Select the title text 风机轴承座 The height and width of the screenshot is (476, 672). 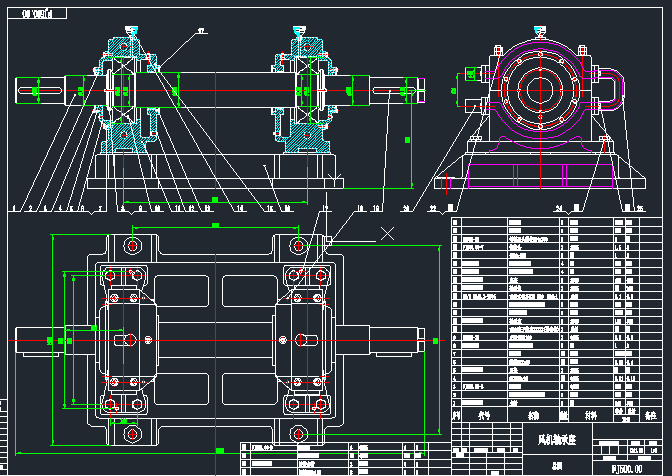557,440
